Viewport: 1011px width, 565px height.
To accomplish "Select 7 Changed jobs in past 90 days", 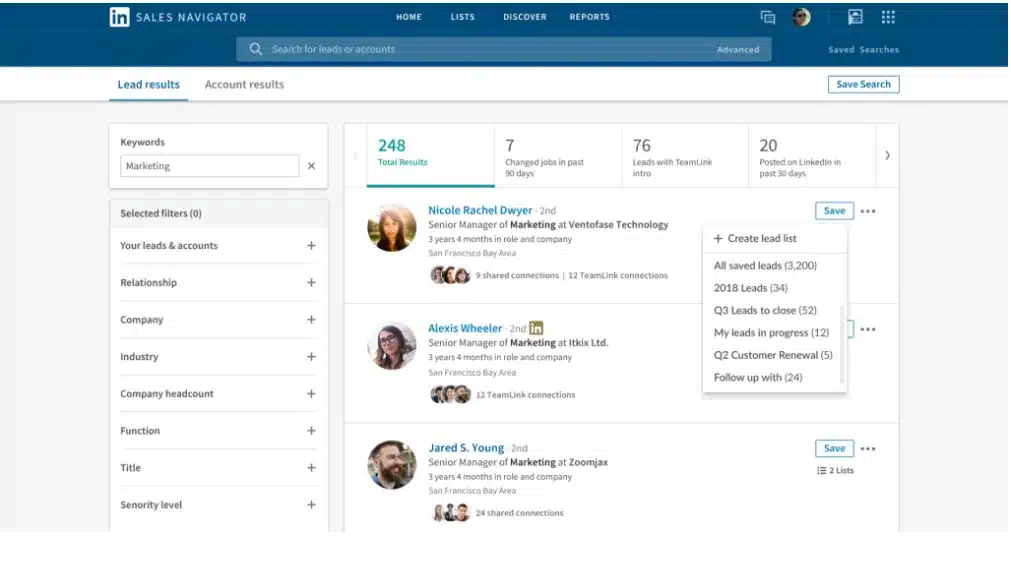I will [x=558, y=155].
